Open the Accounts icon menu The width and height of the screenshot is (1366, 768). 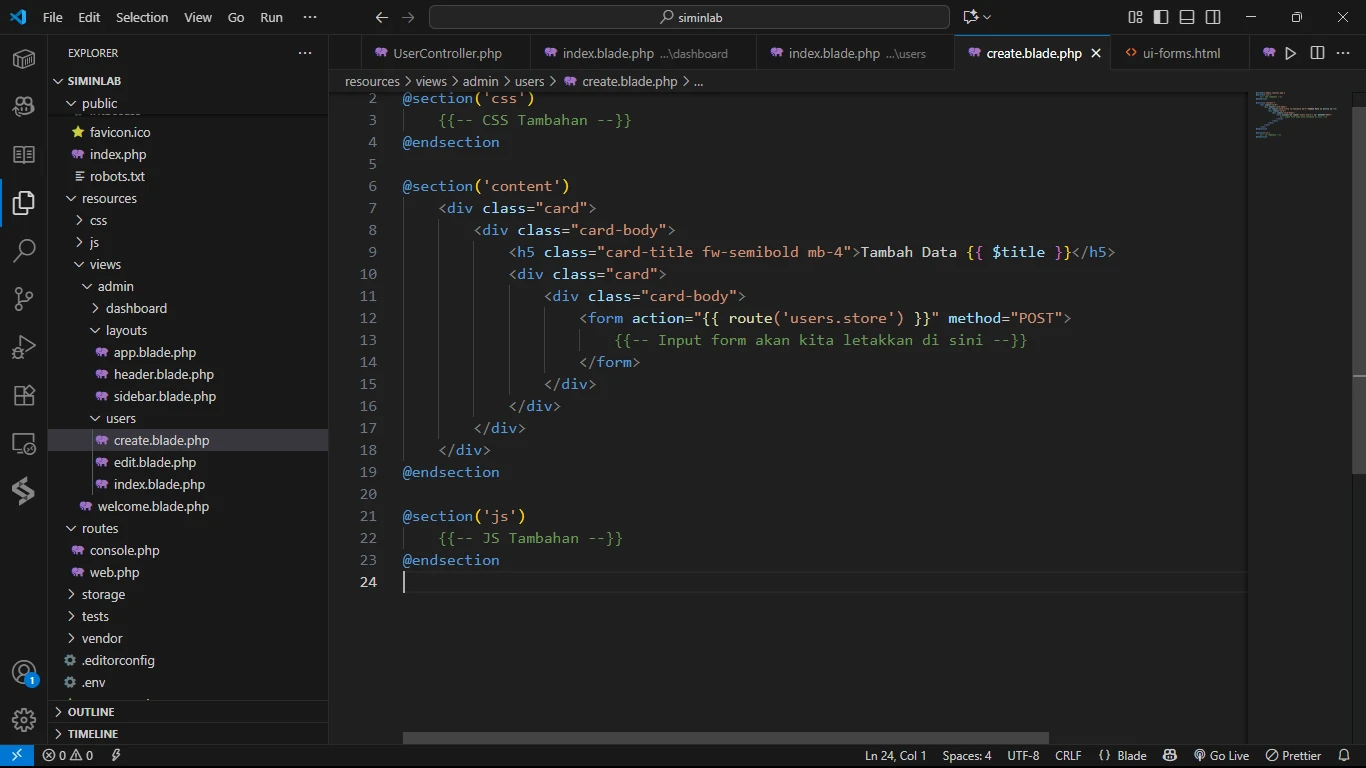(x=24, y=673)
